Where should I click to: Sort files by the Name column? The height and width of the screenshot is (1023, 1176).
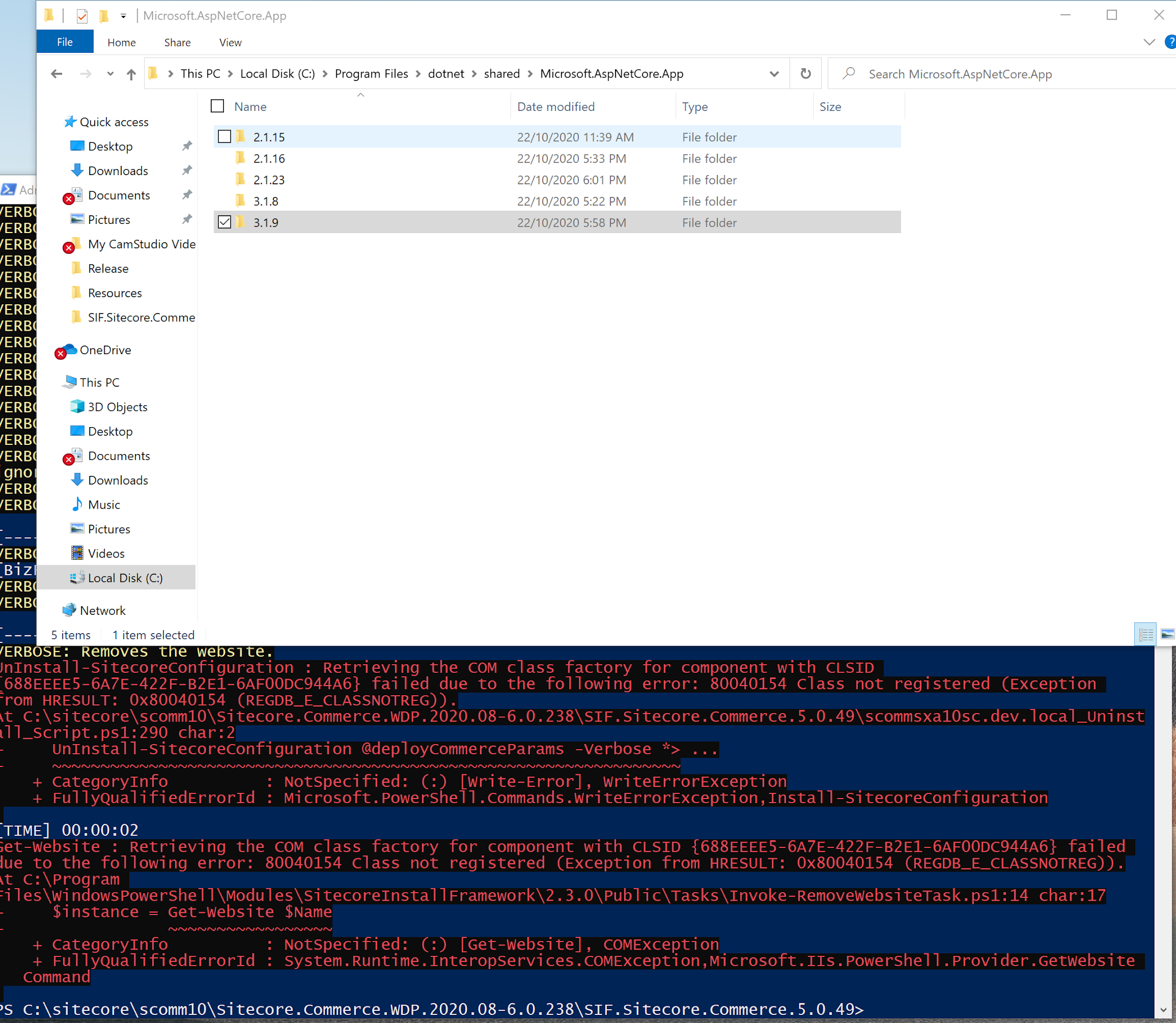click(x=250, y=107)
